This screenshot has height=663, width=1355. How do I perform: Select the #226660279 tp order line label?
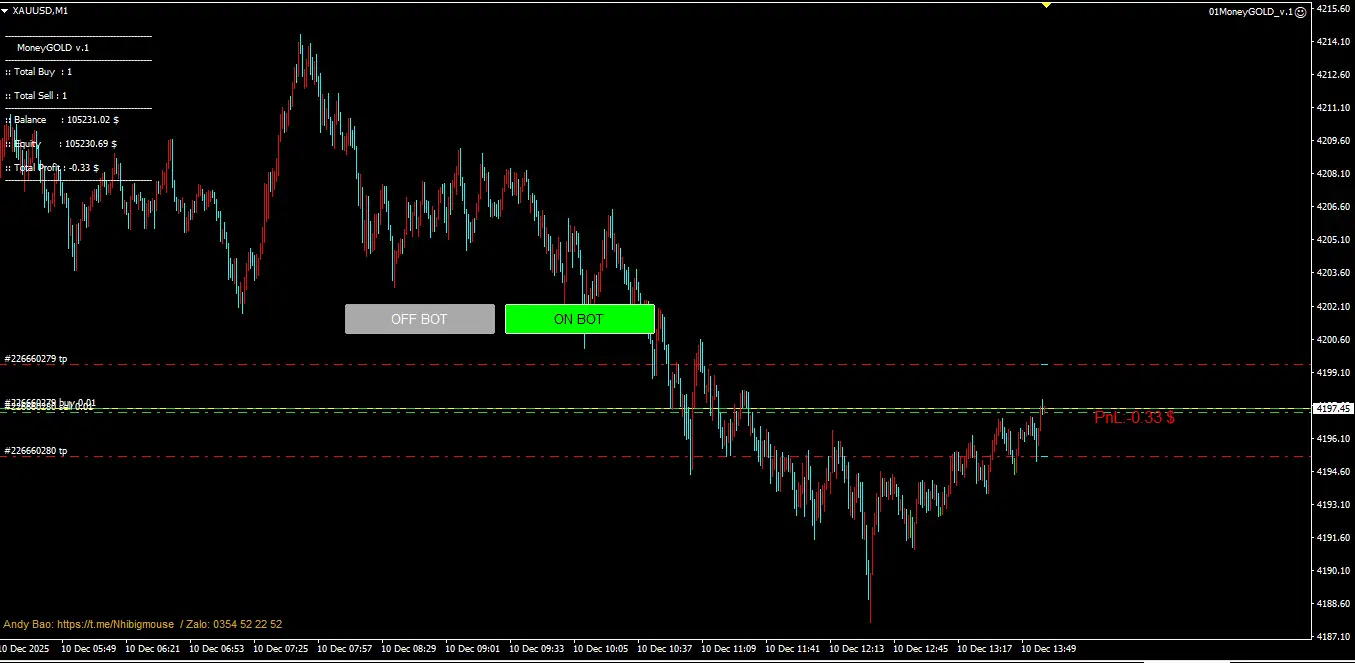[36, 358]
